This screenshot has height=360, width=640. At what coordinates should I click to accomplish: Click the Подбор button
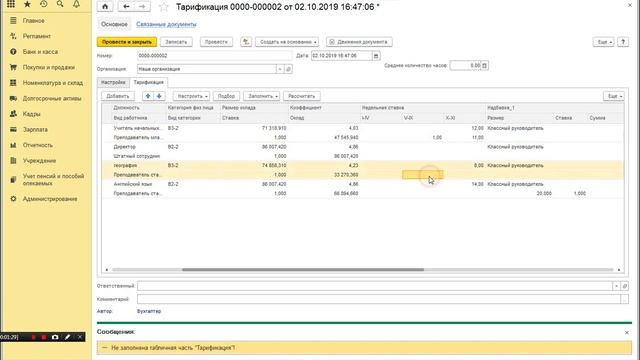226,96
